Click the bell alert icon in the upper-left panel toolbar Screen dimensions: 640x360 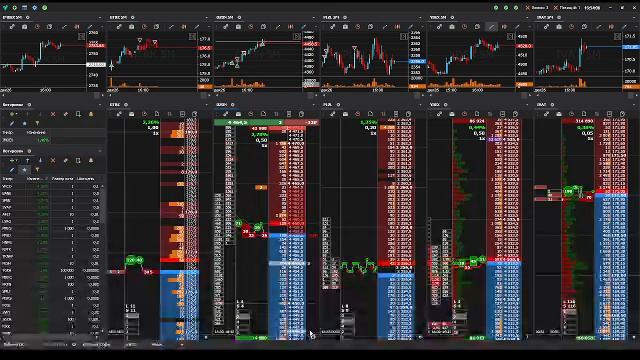(91, 114)
